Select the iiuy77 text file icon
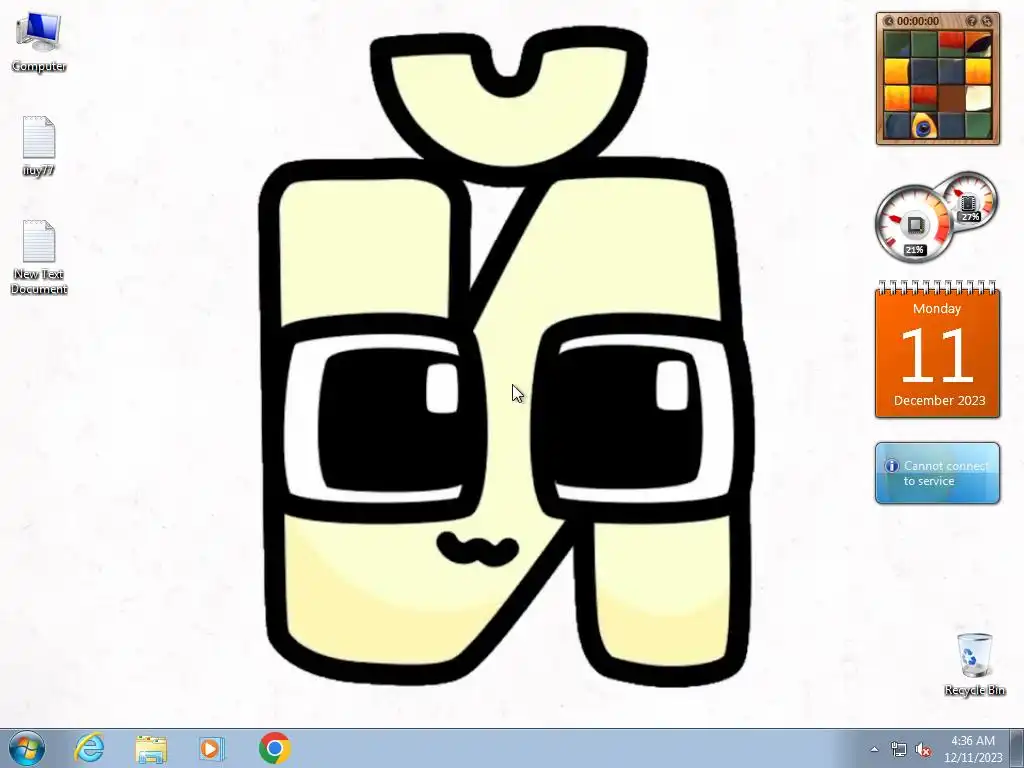Screen dimensions: 1024x768 39,146
